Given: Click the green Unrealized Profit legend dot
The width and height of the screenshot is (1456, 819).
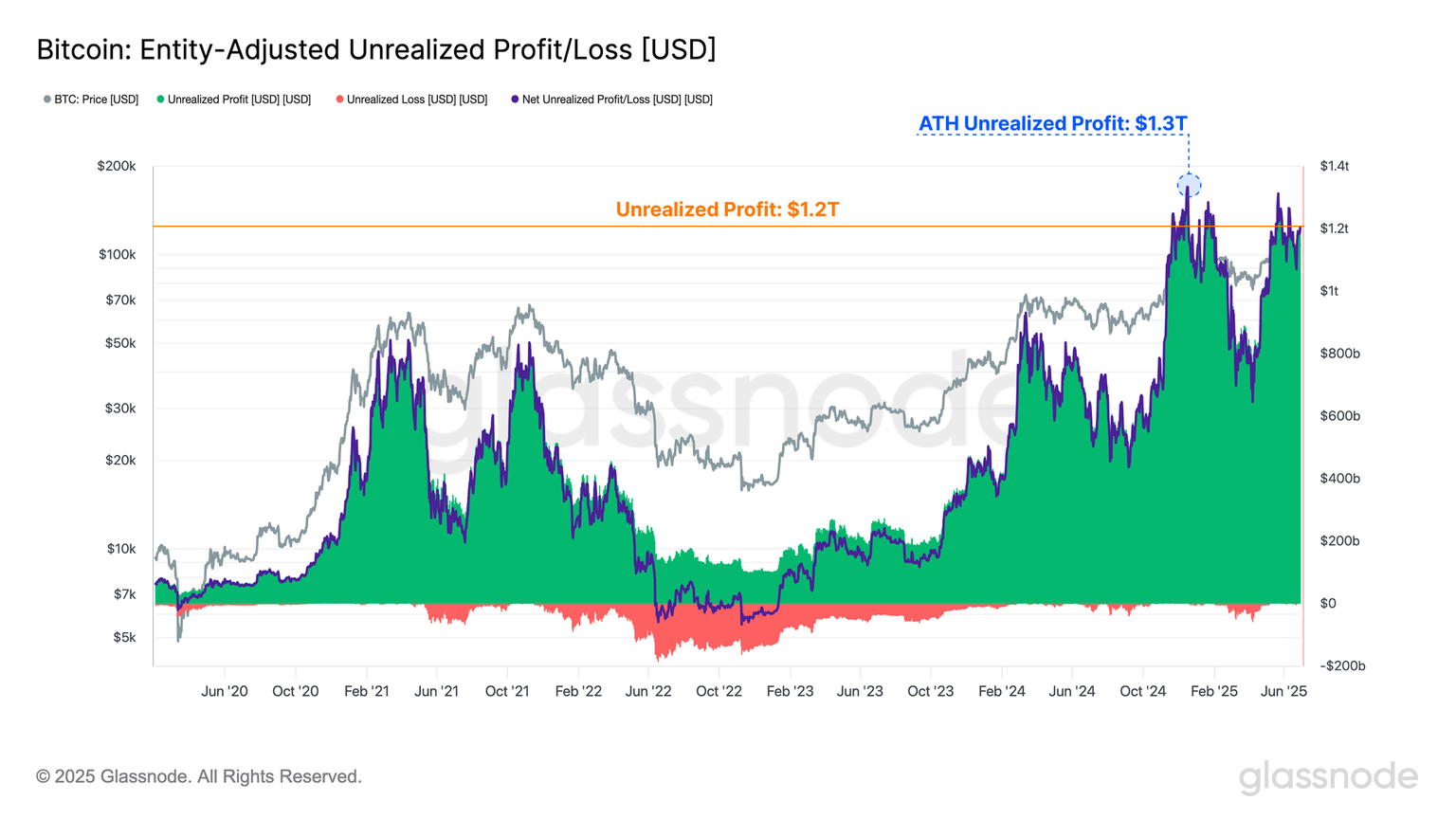Looking at the screenshot, I should tap(160, 100).
